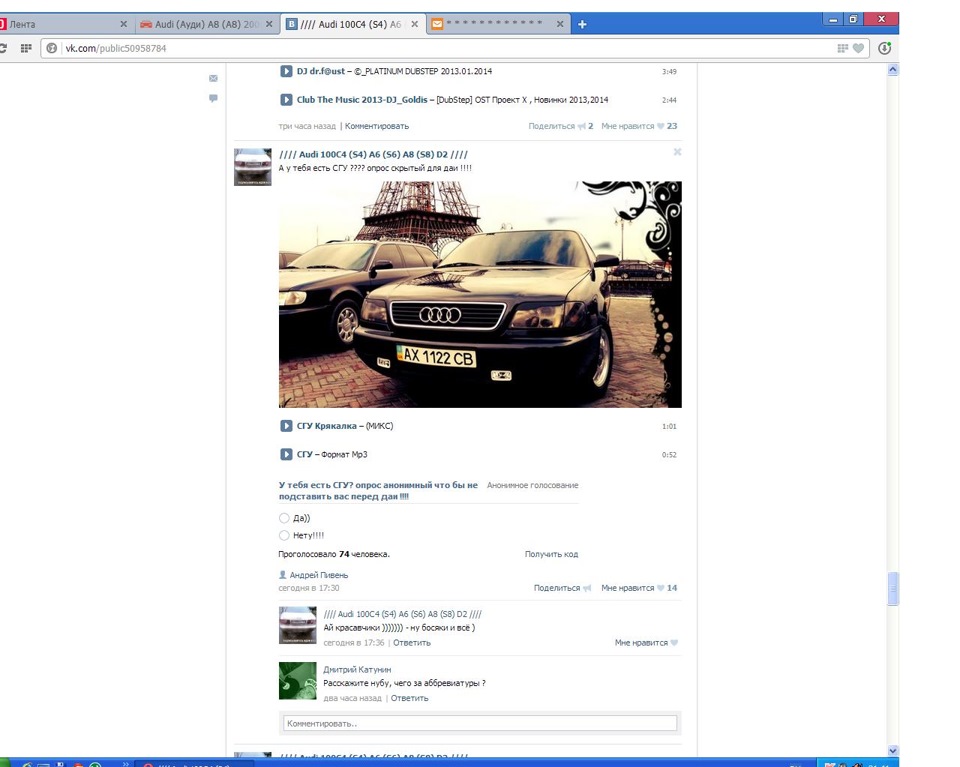
Task: Open the сегодня в 17:36 comment timestamp
Action: point(354,643)
